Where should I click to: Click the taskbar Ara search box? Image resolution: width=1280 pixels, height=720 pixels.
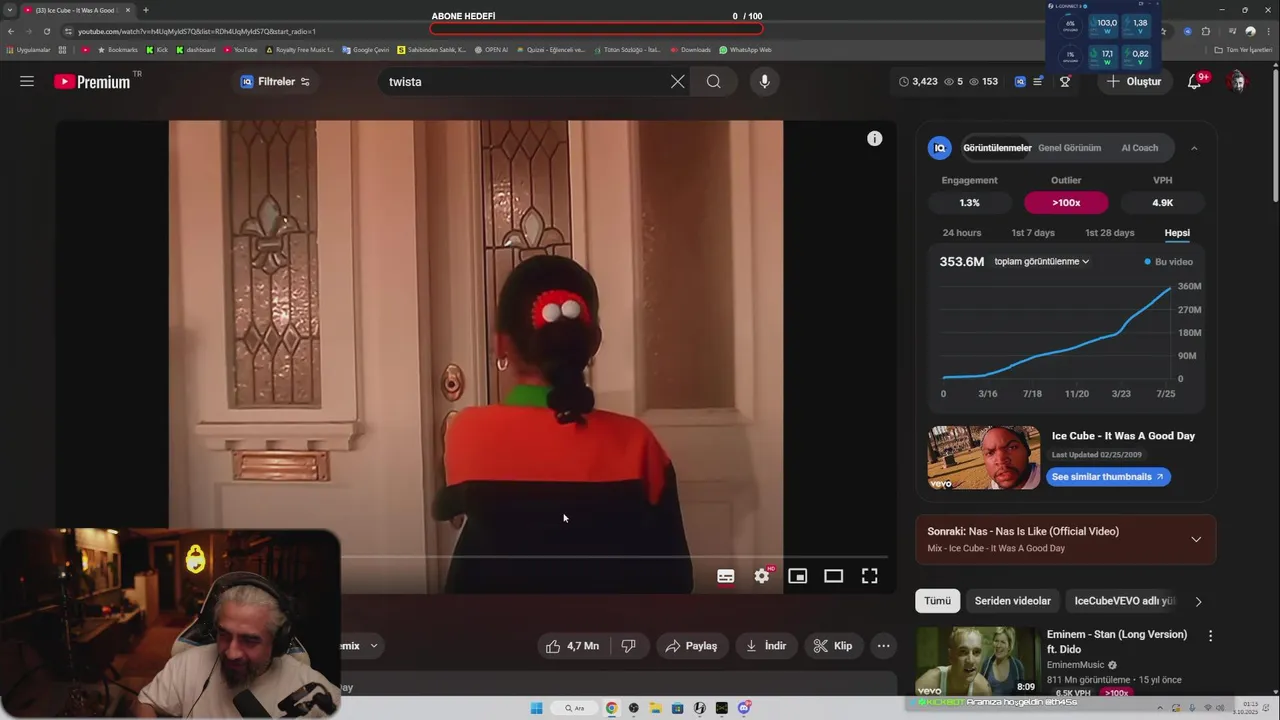(575, 708)
